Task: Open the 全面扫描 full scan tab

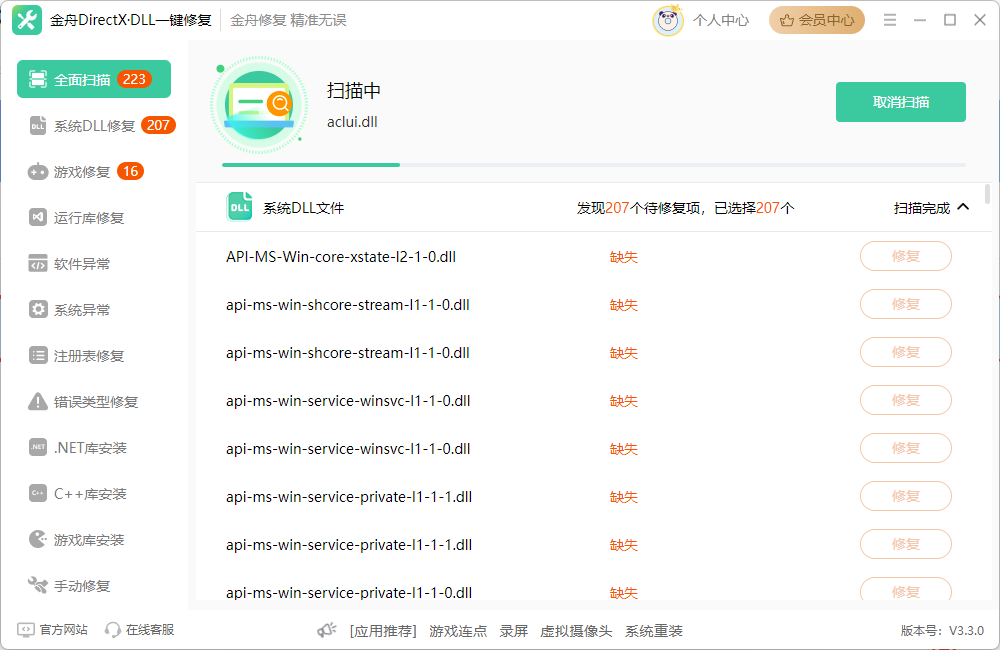Action: tap(94, 79)
